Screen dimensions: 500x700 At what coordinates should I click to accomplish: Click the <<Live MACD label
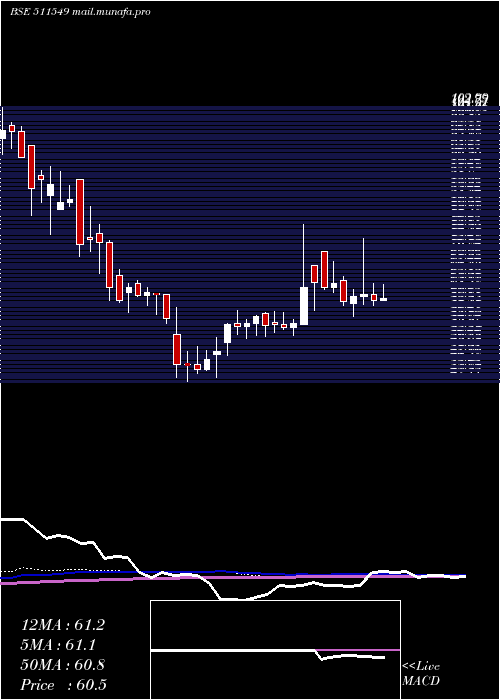coord(421,674)
